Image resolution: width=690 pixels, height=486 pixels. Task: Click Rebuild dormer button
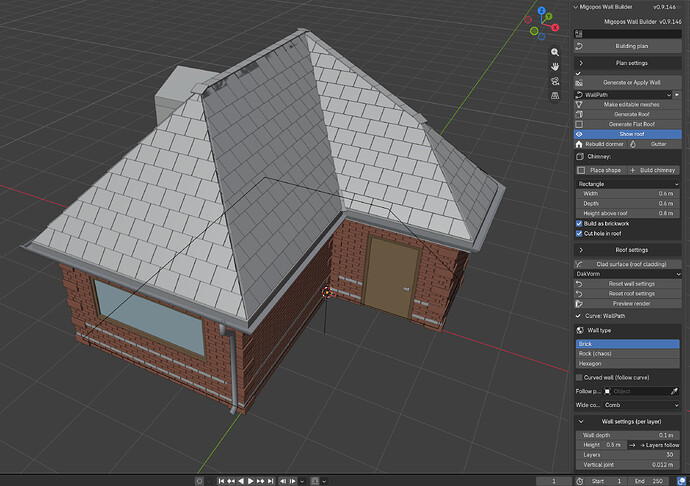tap(600, 144)
